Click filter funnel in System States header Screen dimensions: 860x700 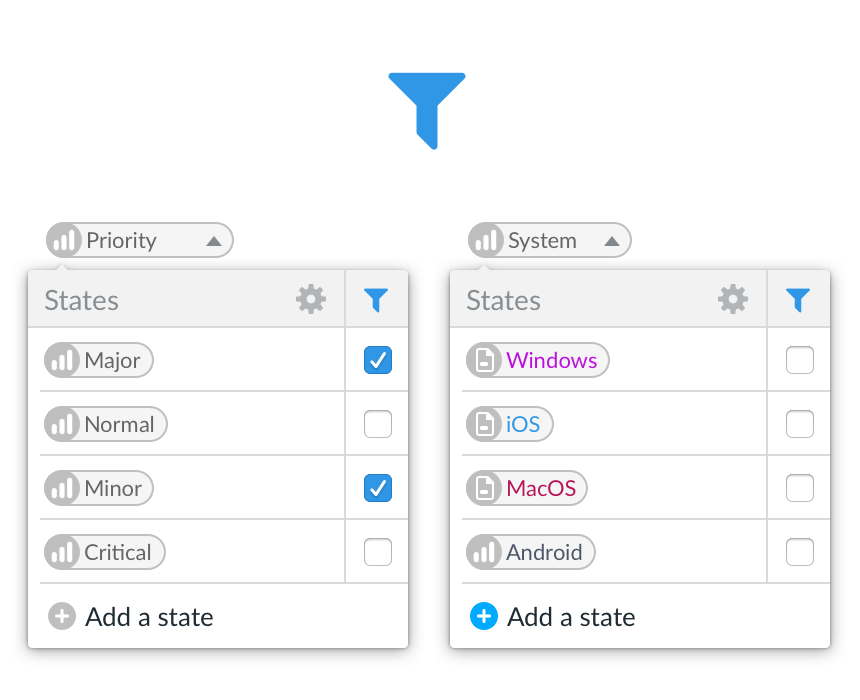[x=798, y=300]
